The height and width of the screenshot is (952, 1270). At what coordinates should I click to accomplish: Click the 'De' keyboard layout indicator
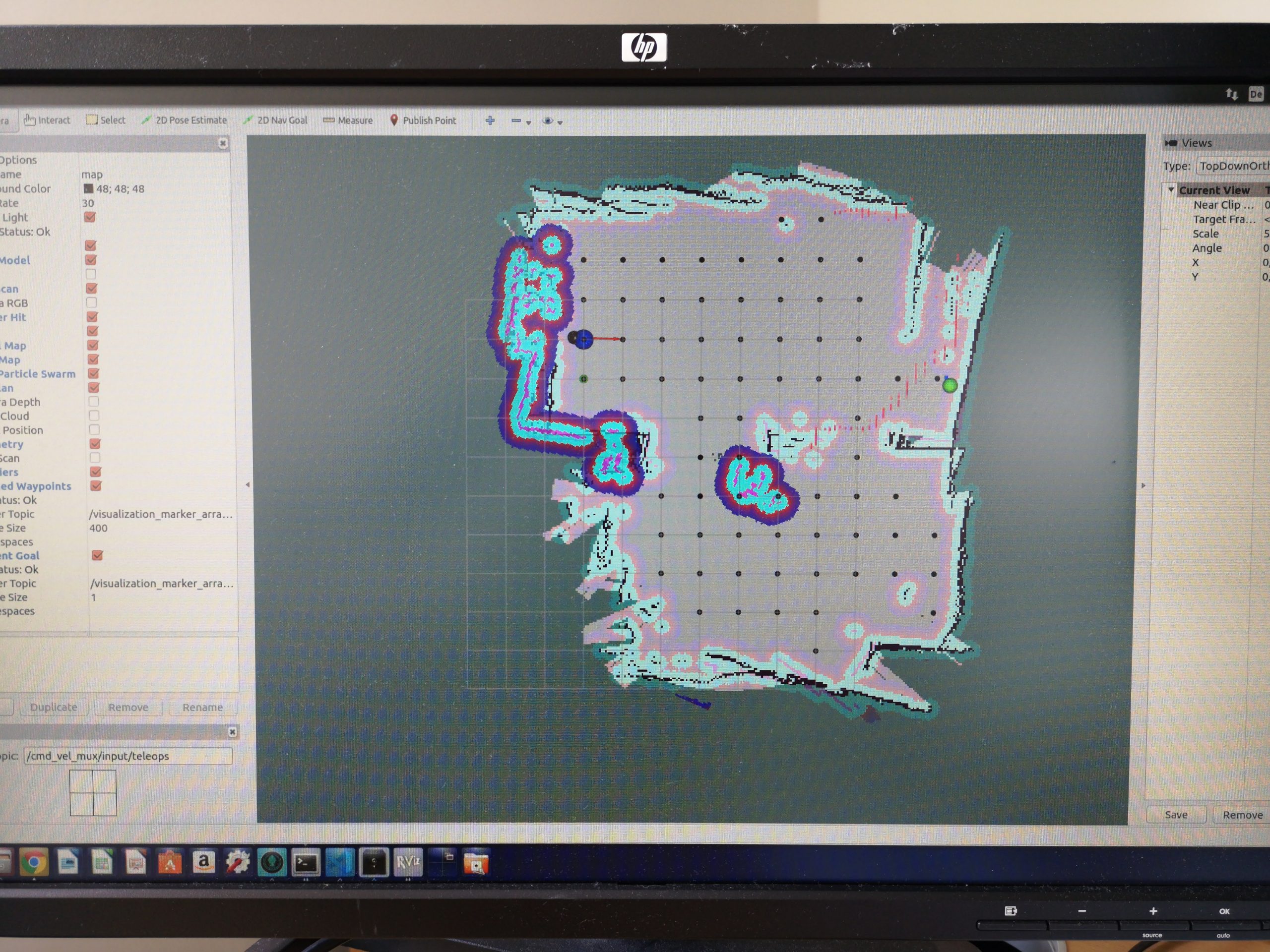tap(1255, 94)
